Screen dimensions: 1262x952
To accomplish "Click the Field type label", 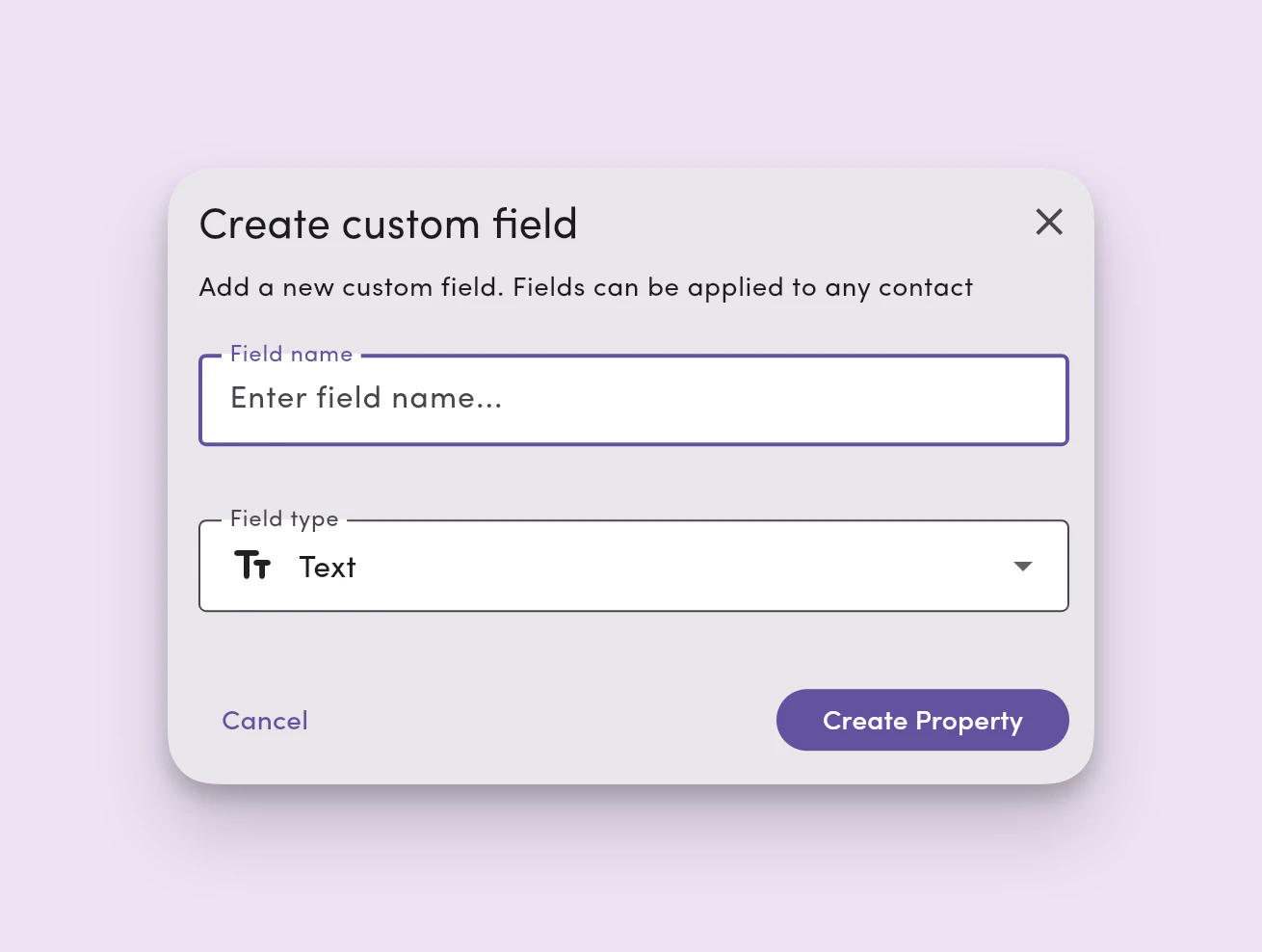I will click(283, 518).
